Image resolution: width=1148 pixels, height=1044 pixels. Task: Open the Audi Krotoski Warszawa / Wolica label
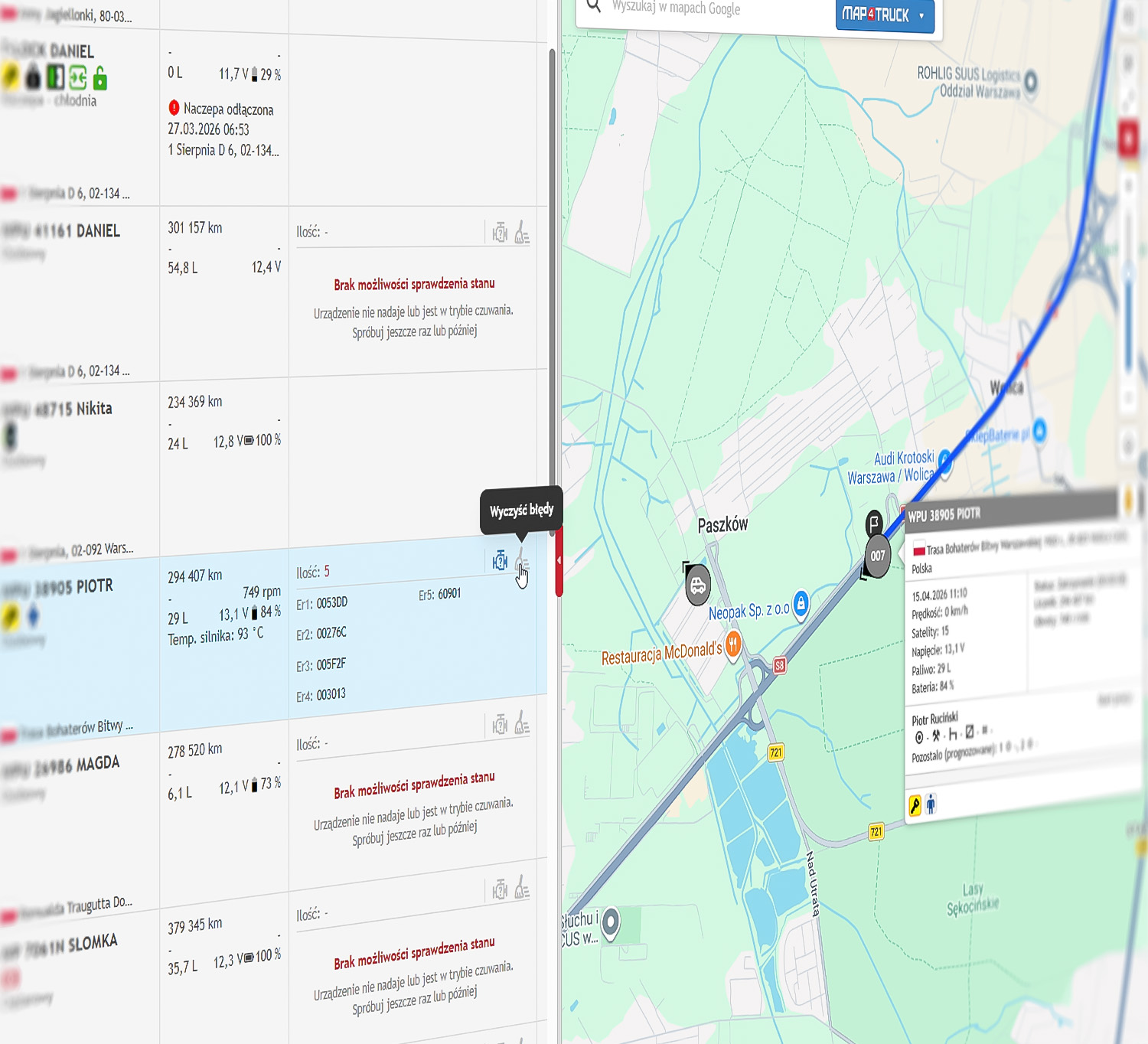tap(891, 467)
